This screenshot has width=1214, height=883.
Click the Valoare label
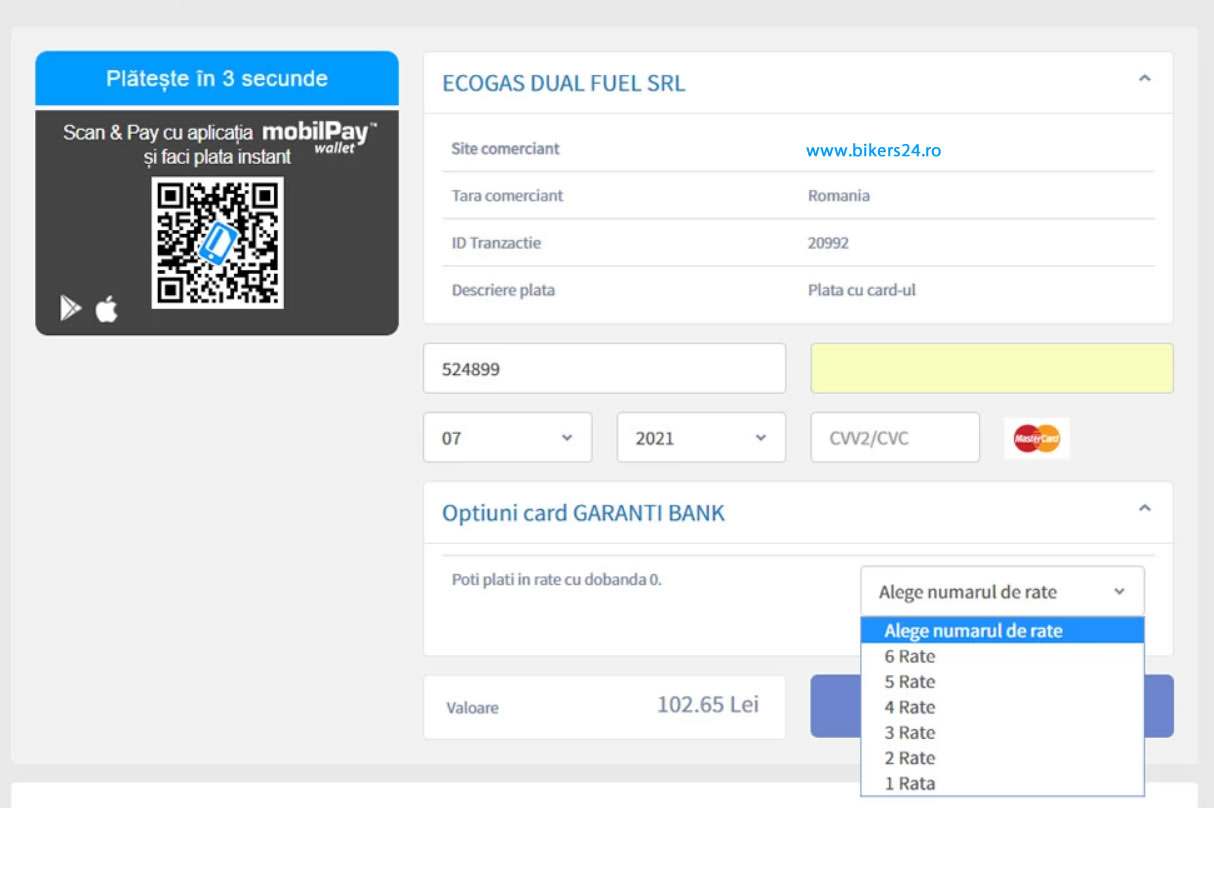472,708
